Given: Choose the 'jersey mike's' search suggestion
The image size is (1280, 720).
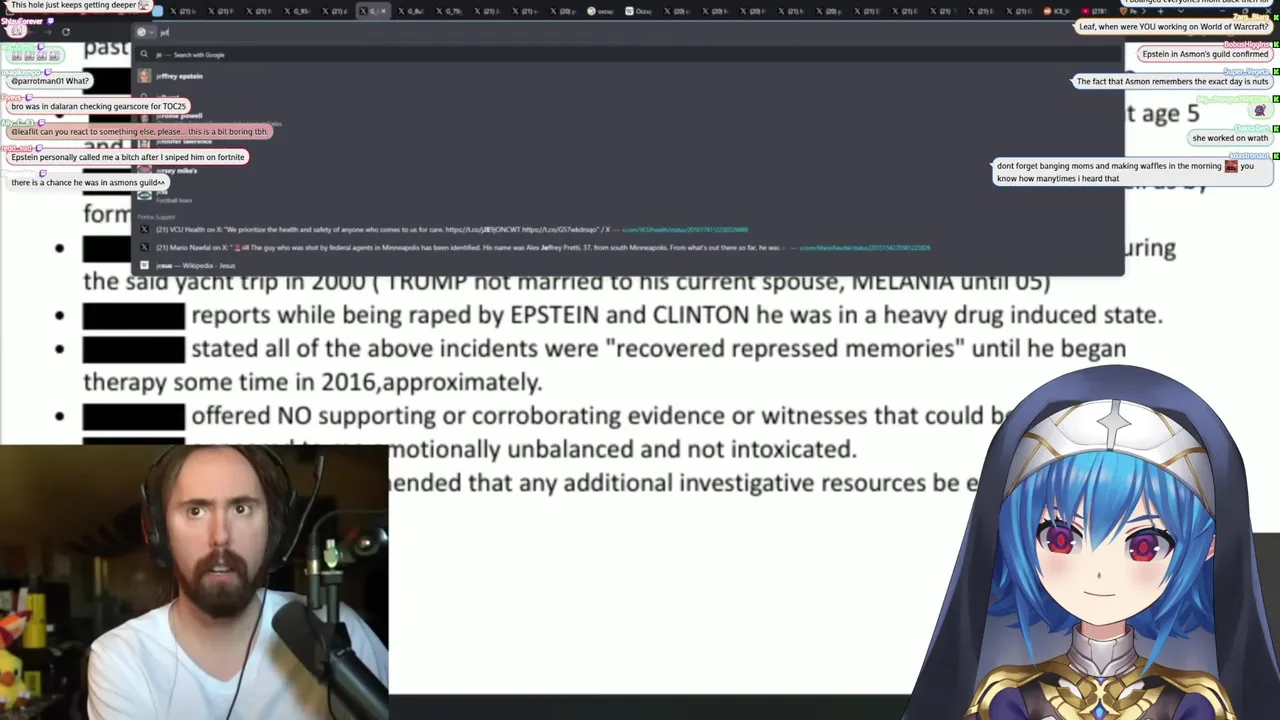Looking at the screenshot, I should 628,170.
